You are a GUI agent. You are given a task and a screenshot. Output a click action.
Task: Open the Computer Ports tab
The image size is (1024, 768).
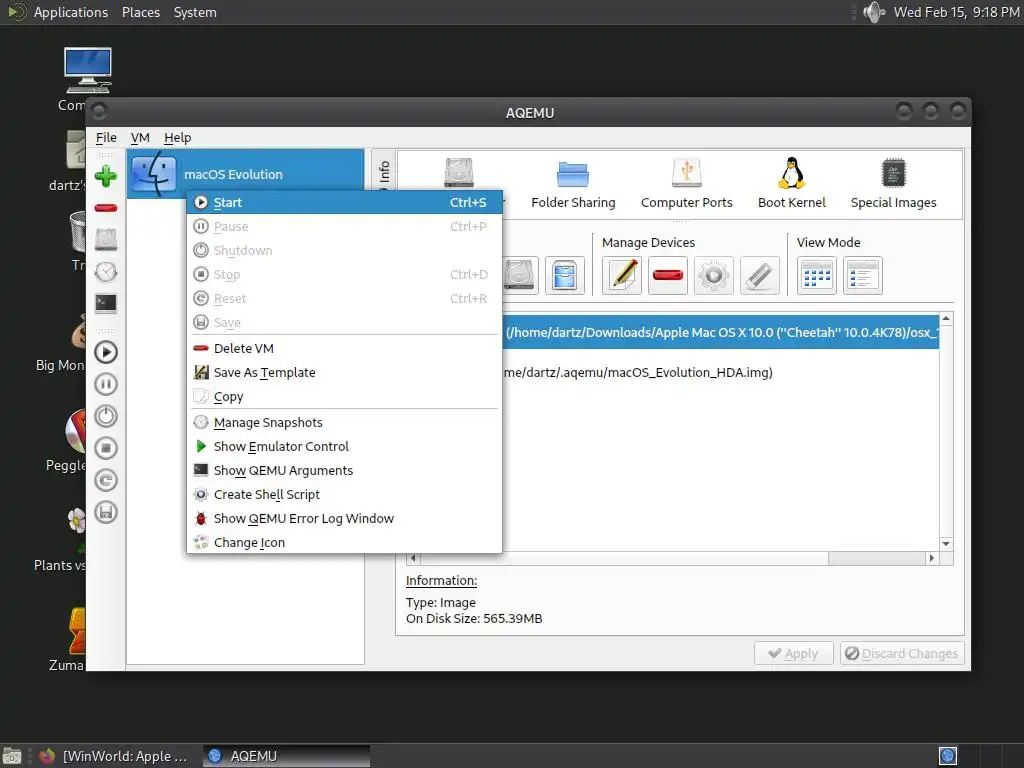(686, 185)
